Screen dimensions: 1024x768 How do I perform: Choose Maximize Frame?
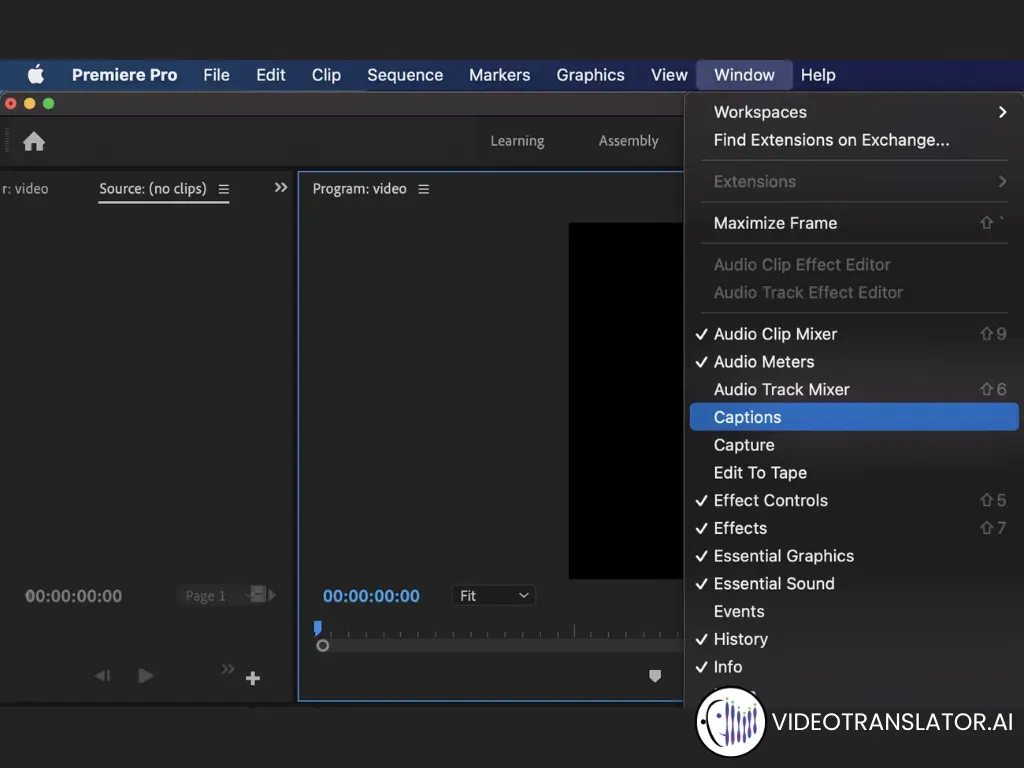pos(854,223)
